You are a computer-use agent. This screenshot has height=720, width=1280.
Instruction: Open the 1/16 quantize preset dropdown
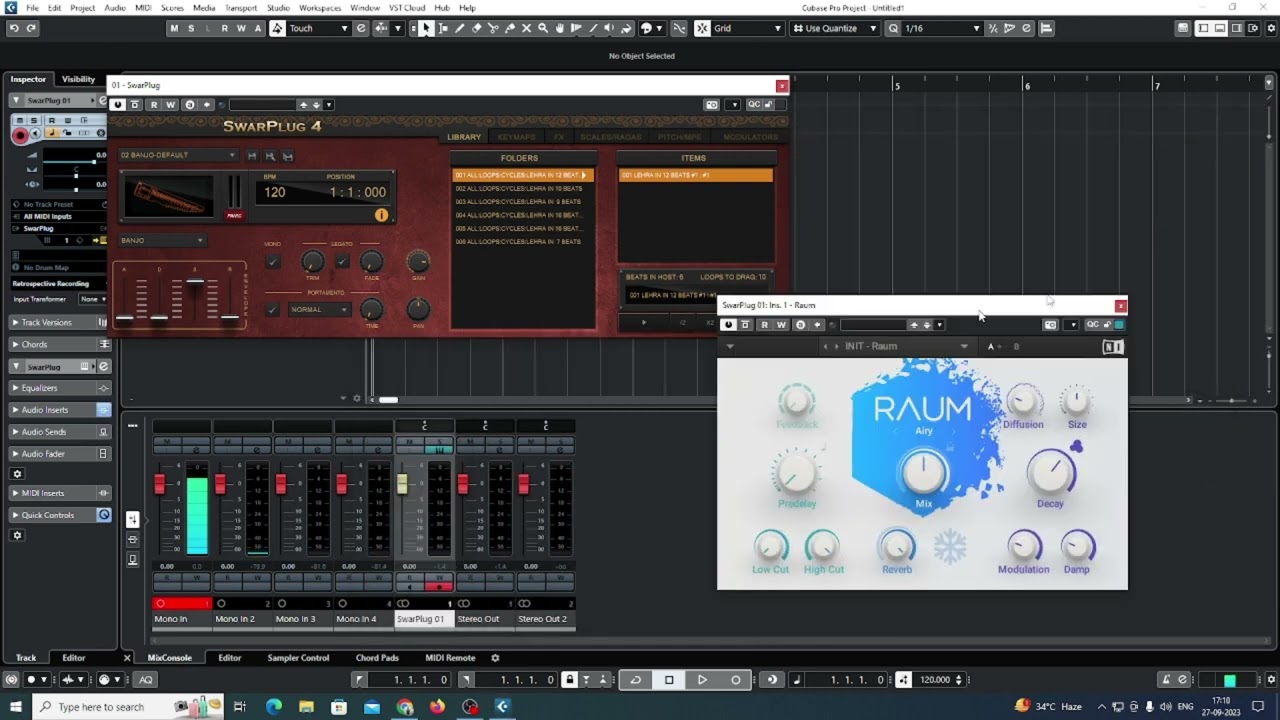(943, 28)
